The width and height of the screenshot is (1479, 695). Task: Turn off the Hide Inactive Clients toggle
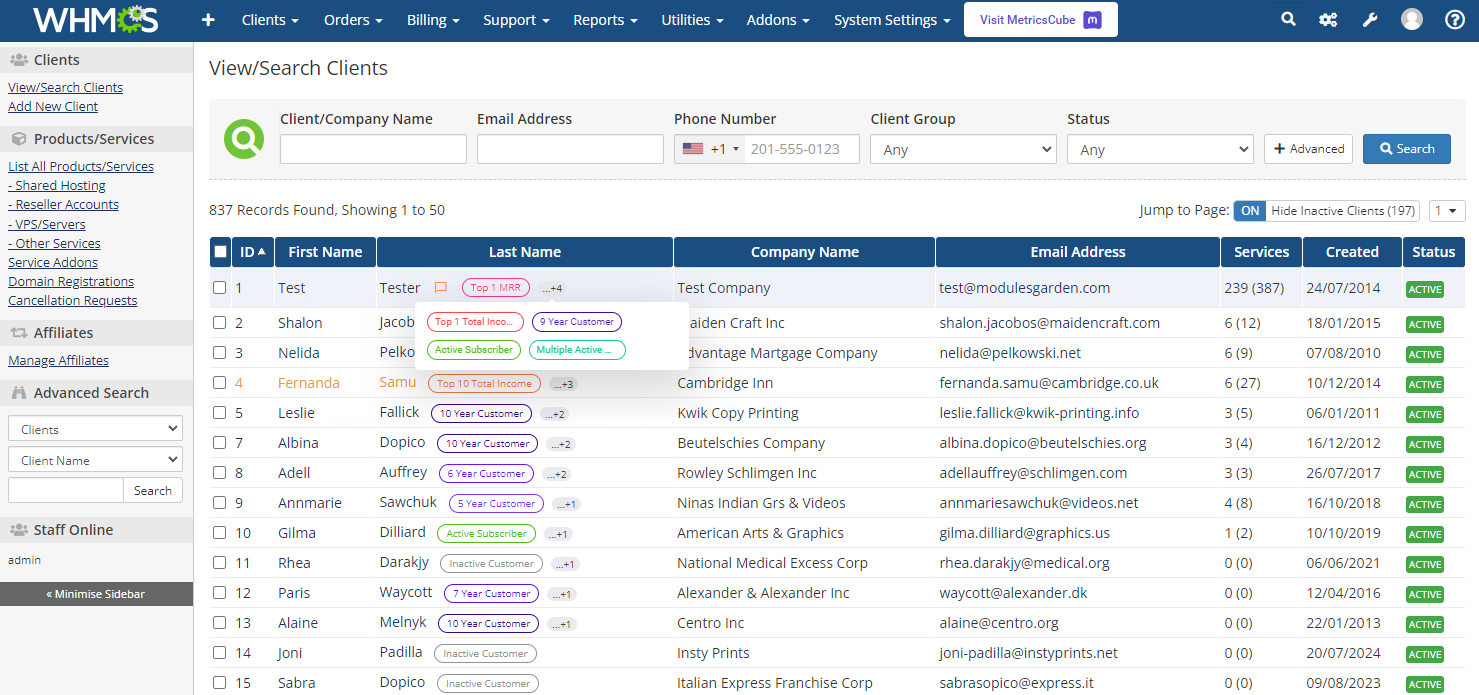click(x=1249, y=210)
